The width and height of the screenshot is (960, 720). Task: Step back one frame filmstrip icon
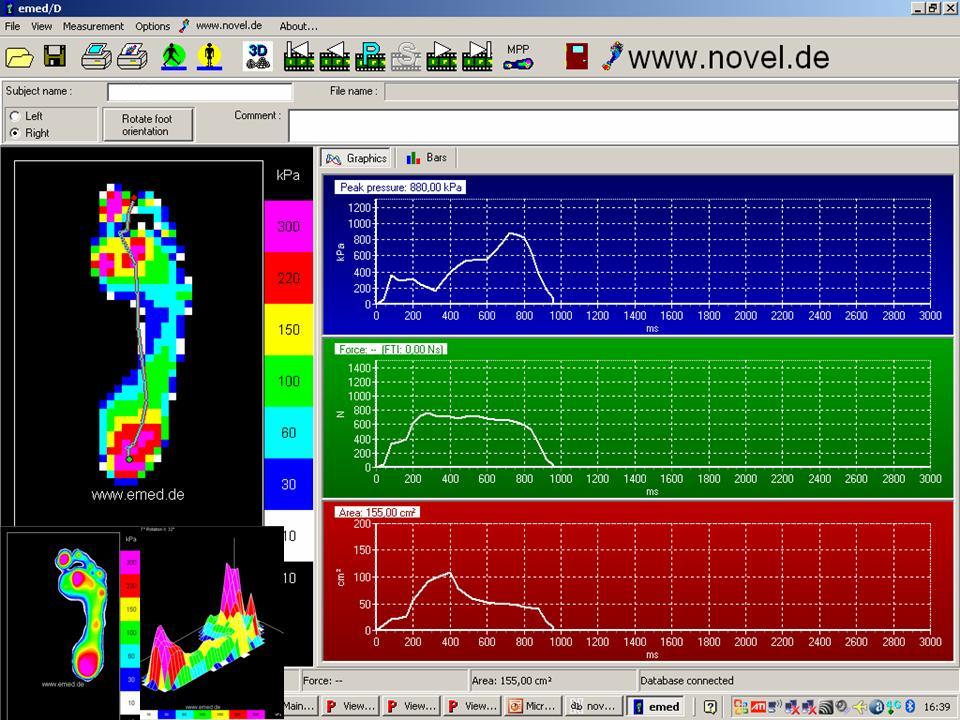(335, 56)
